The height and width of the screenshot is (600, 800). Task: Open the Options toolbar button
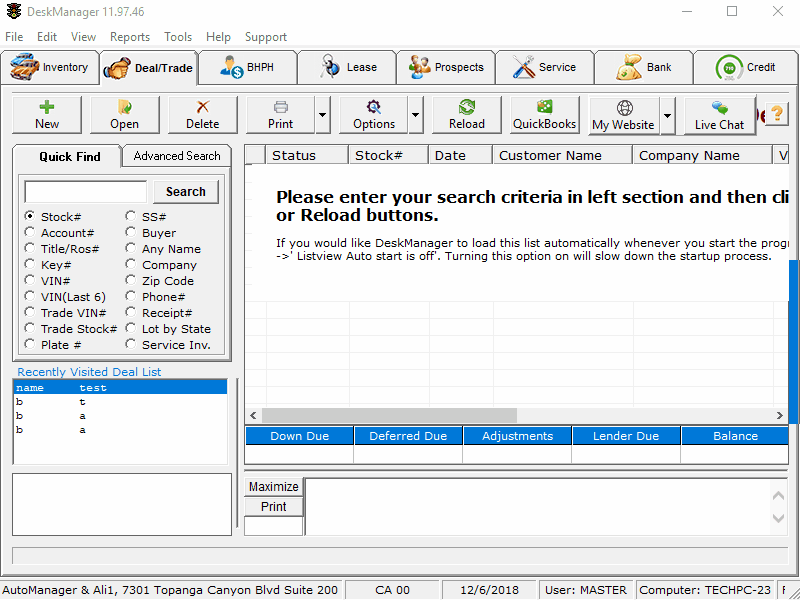pyautogui.click(x=373, y=115)
